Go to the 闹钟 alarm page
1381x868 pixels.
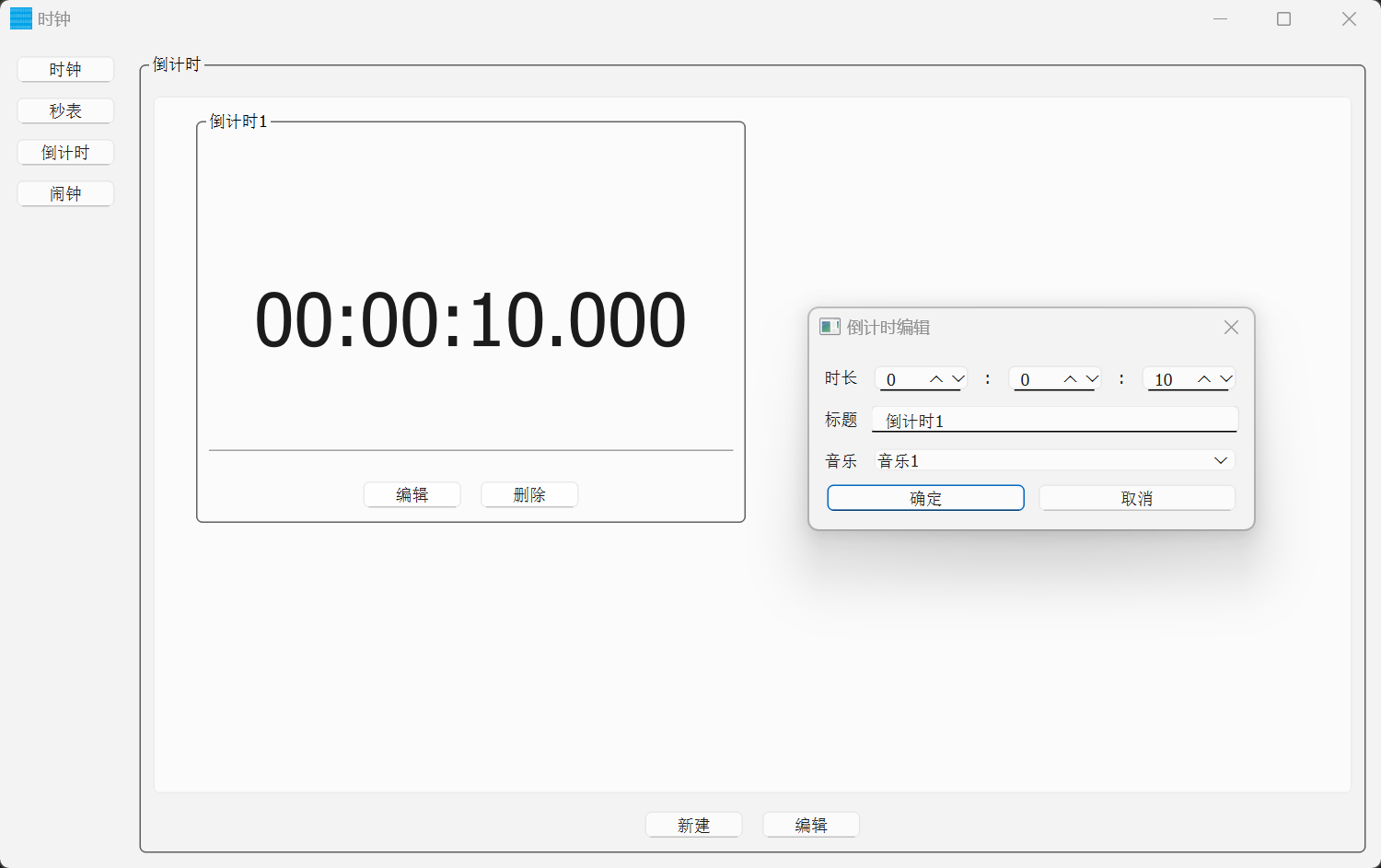click(x=65, y=194)
